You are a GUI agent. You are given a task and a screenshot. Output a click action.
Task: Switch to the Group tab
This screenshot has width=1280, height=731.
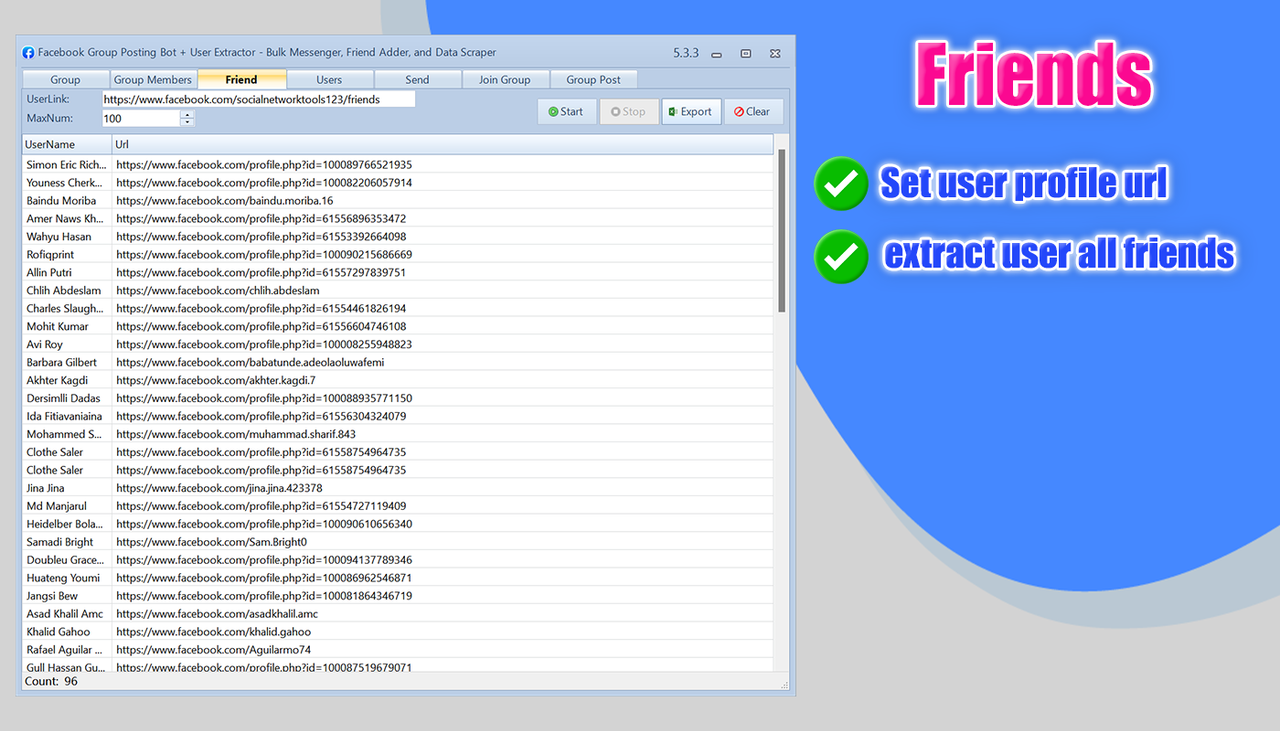66,80
